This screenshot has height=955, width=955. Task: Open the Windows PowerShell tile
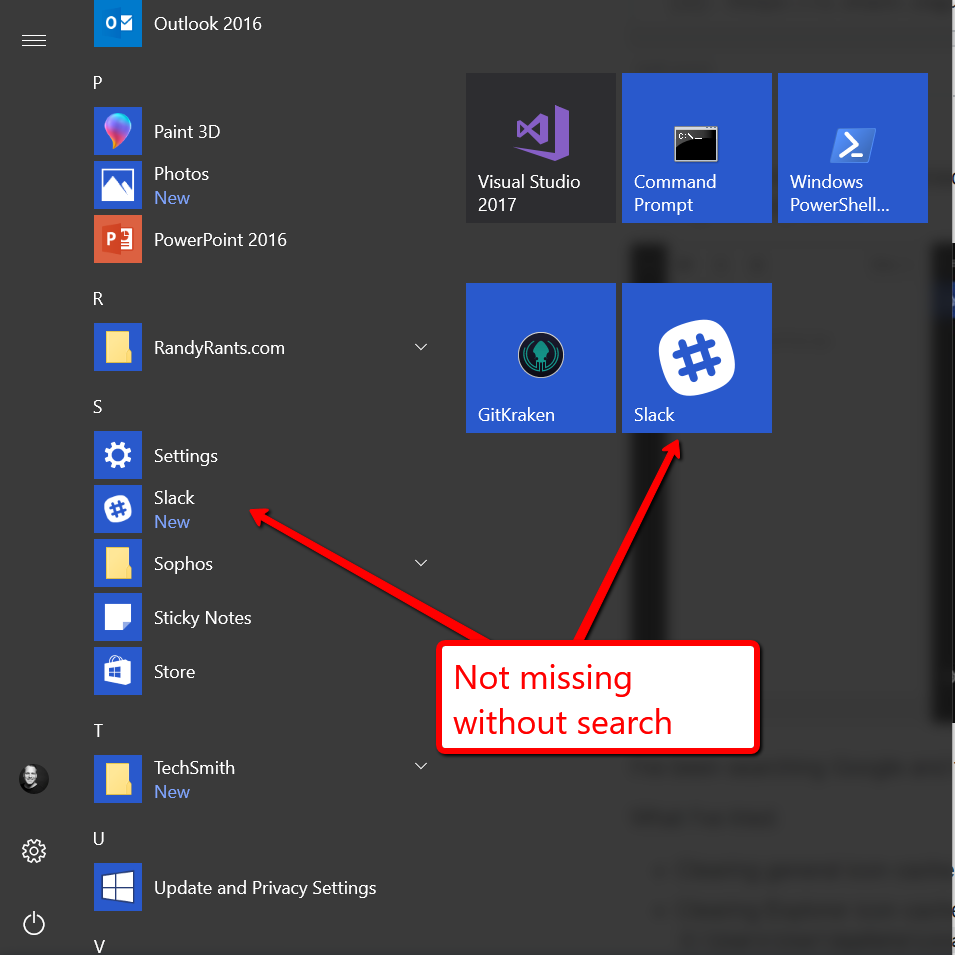(x=853, y=148)
